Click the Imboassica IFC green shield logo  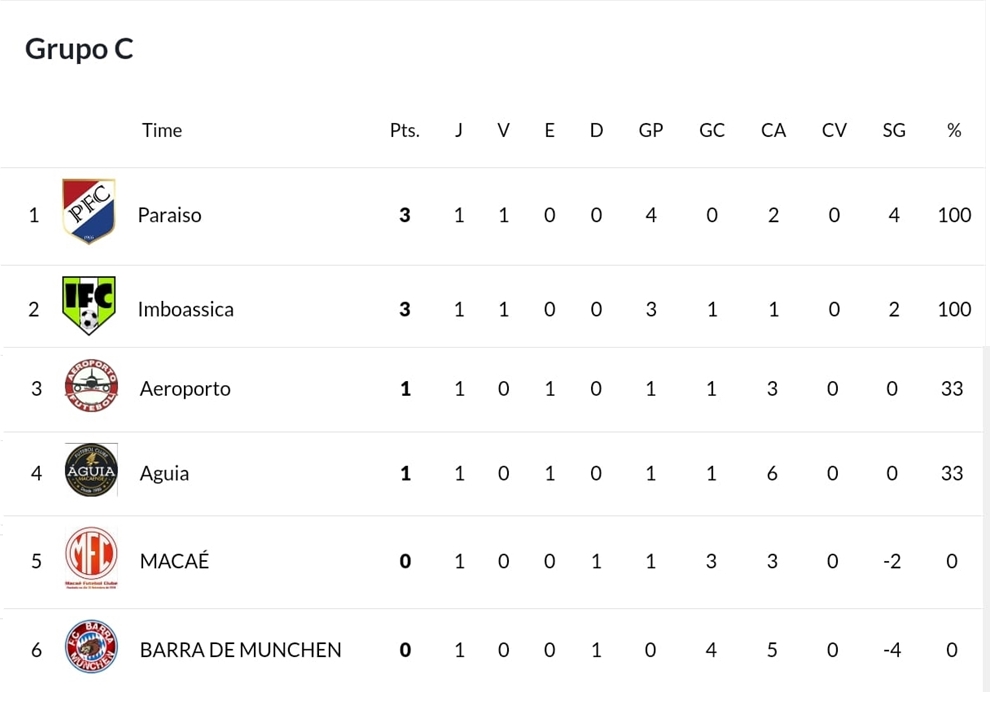click(x=89, y=305)
